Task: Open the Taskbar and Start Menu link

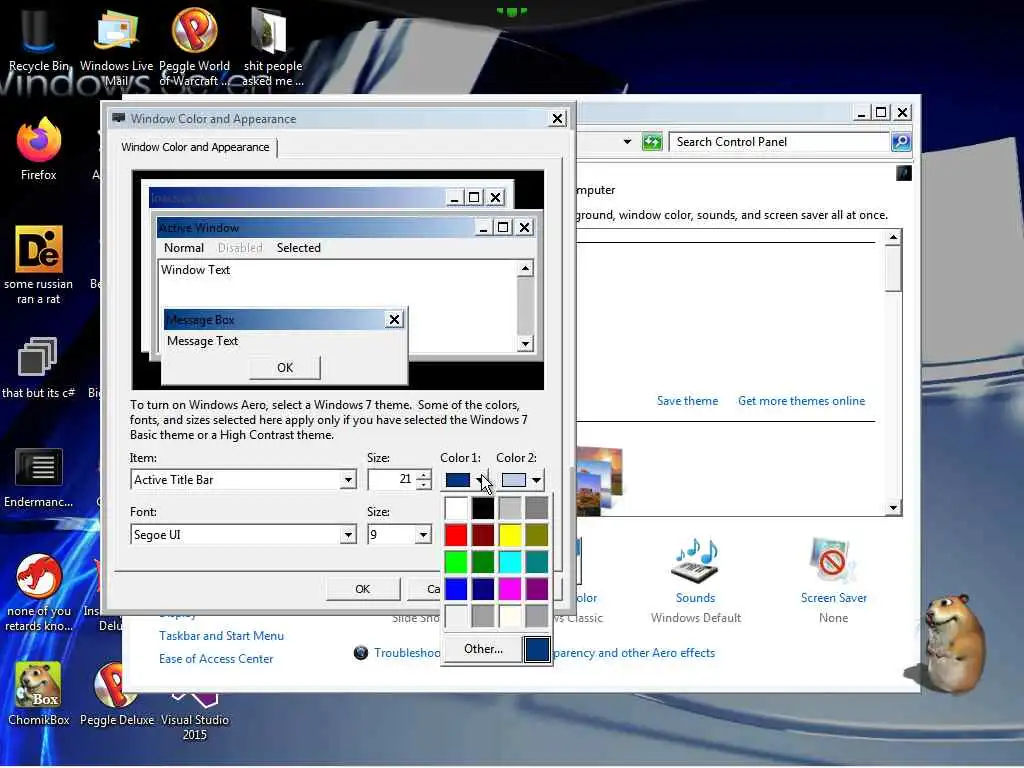Action: tap(221, 635)
